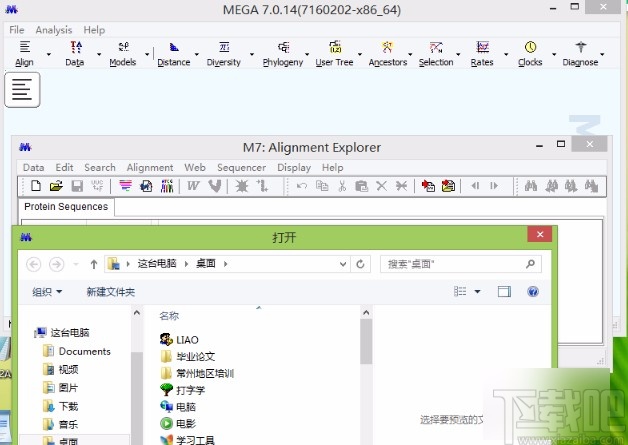Open the Sequencer menu
The image size is (628, 445).
tap(242, 167)
